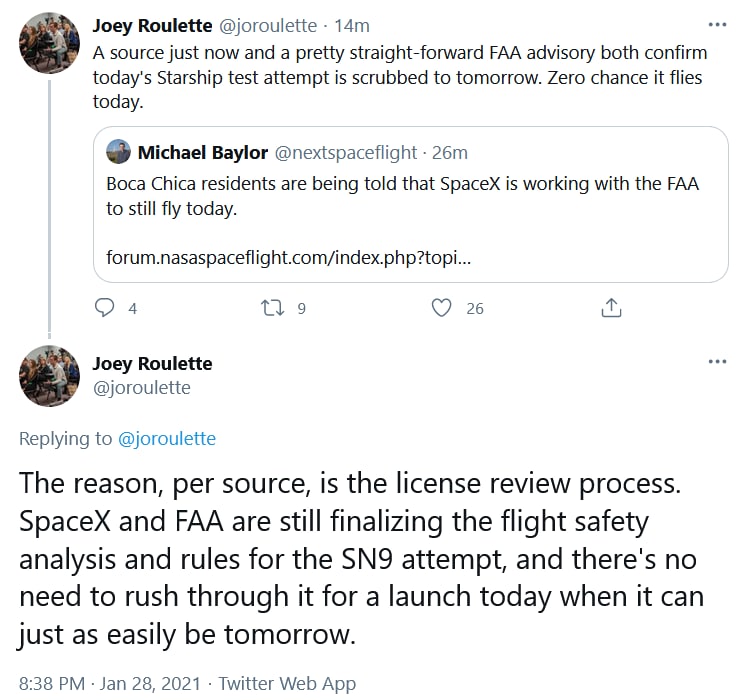This screenshot has width=748, height=700.
Task: Open the more options menu on first tweet
Action: click(717, 24)
